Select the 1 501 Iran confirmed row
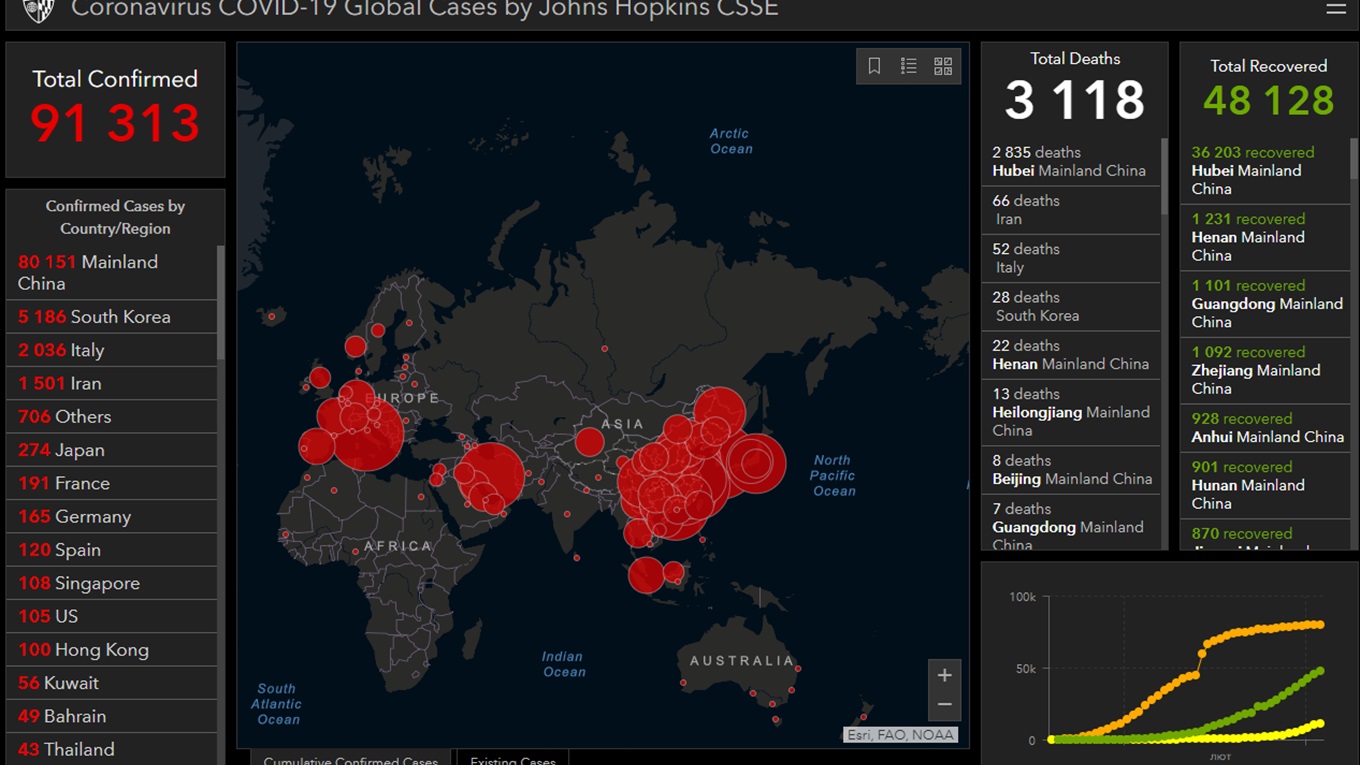 point(112,383)
